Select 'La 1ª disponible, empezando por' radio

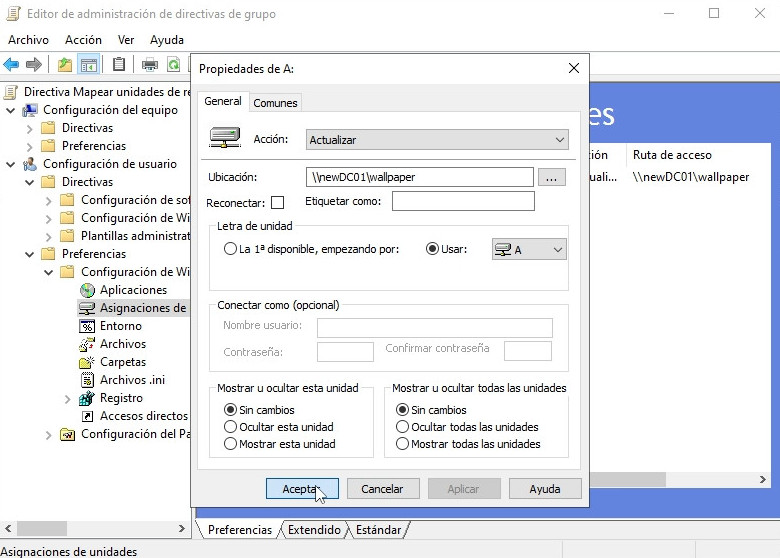231,249
